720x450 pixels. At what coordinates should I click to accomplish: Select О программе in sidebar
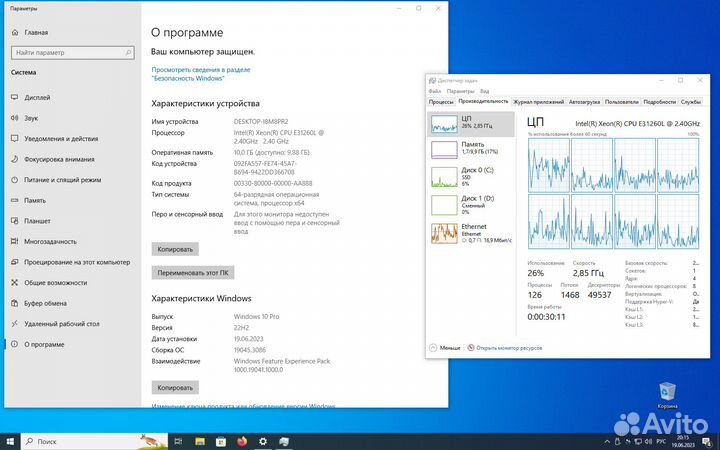44,344
